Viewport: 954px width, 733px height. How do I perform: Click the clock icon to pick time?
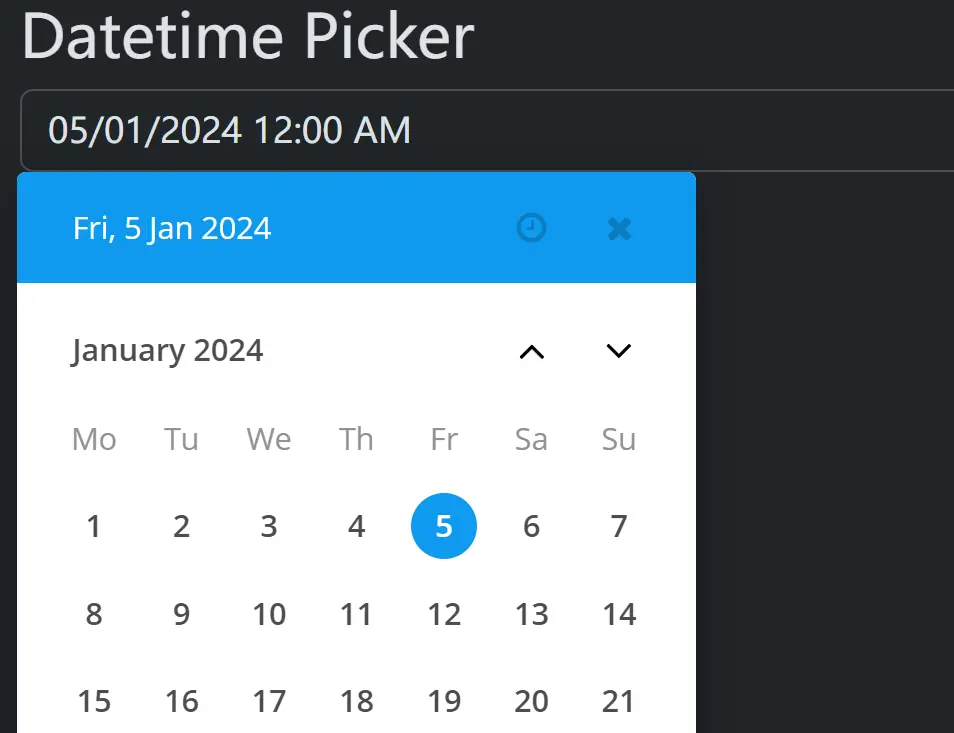pos(531,229)
